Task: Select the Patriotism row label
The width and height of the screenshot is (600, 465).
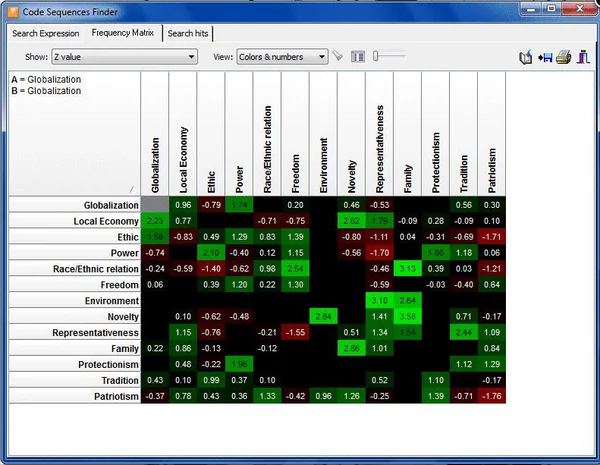Action: (75, 396)
